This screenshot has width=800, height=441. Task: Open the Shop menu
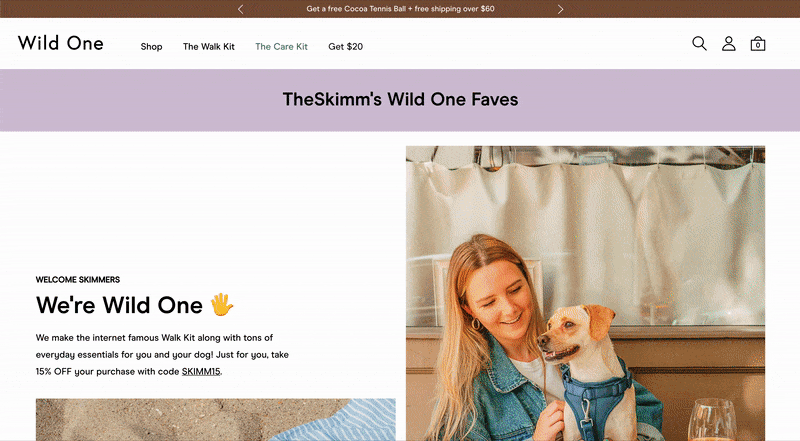point(152,46)
